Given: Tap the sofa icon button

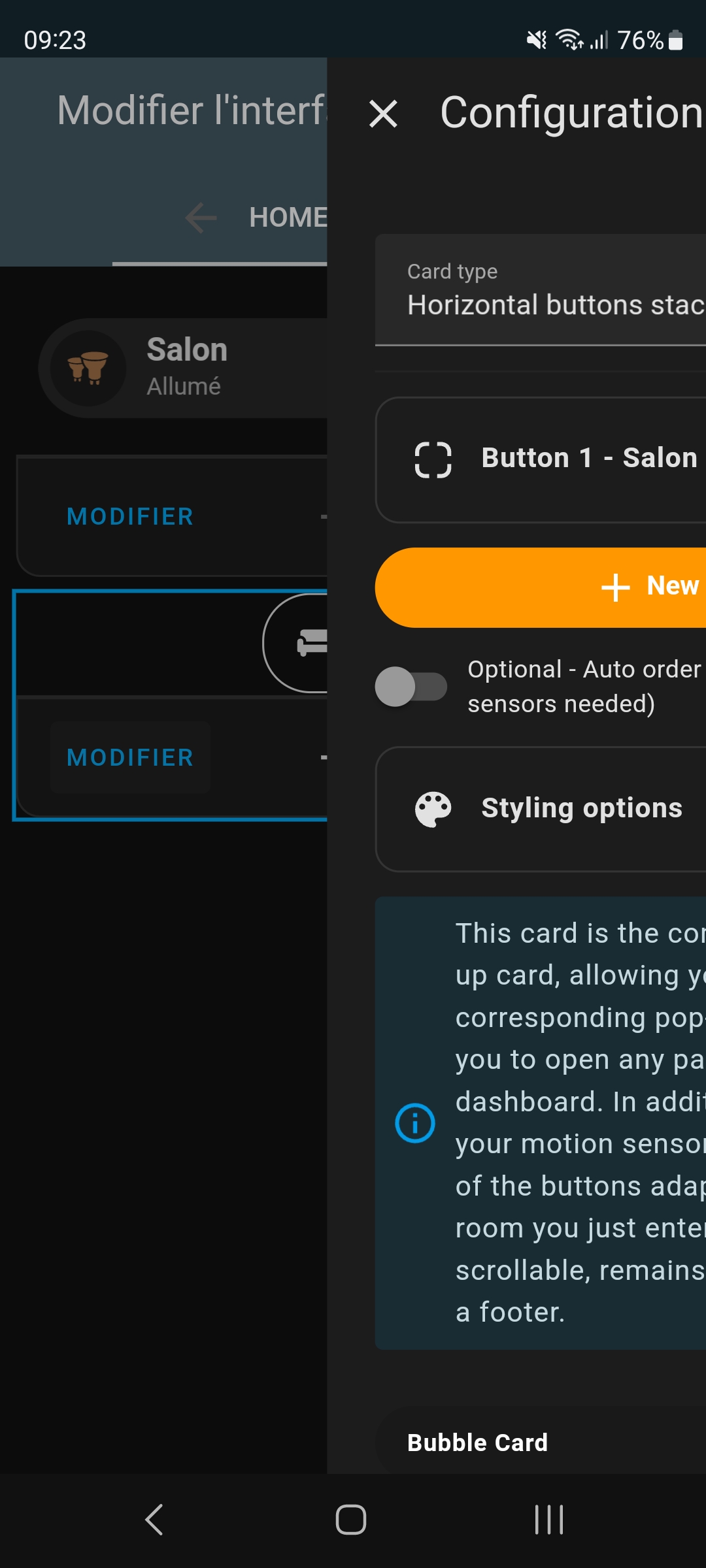Looking at the screenshot, I should pyautogui.click(x=311, y=643).
